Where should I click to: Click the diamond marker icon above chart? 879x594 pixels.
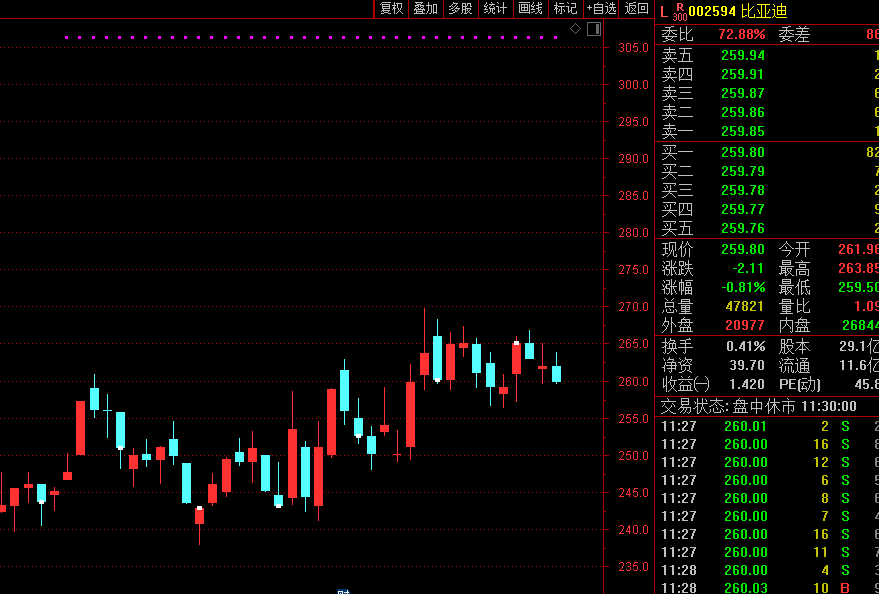[x=575, y=29]
